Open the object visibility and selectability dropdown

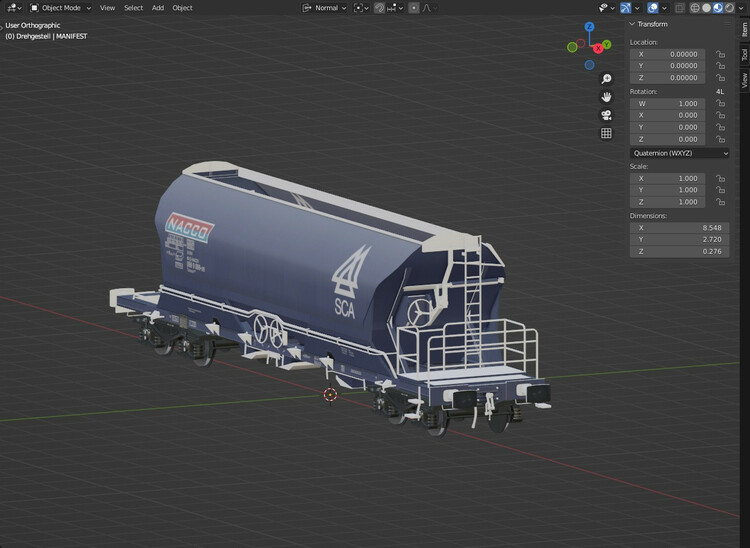[607, 8]
